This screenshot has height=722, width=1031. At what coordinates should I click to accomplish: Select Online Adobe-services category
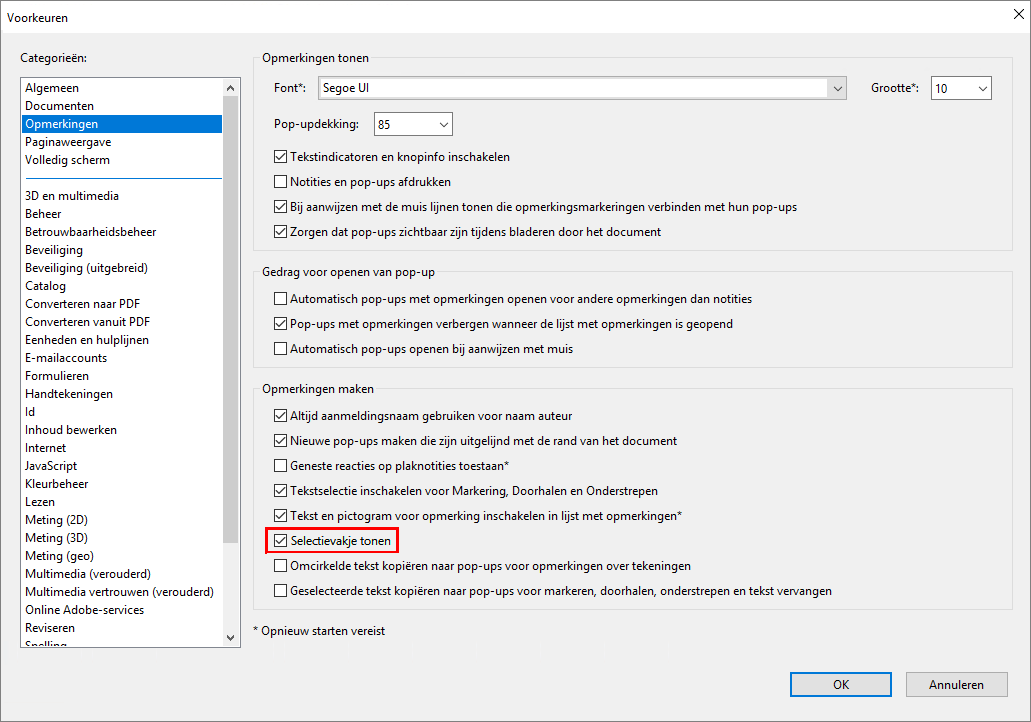(122, 610)
